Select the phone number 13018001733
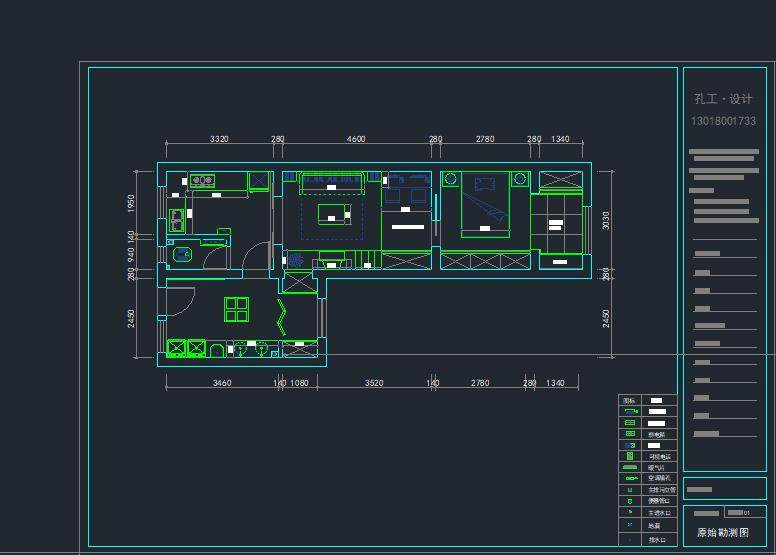Image resolution: width=776 pixels, height=555 pixels. click(x=723, y=121)
